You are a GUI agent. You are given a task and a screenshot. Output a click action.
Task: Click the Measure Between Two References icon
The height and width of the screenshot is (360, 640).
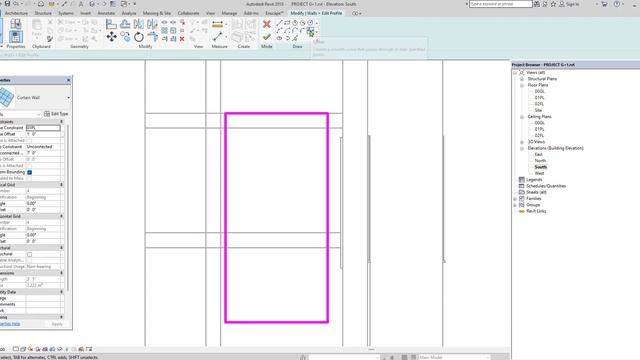click(218, 37)
